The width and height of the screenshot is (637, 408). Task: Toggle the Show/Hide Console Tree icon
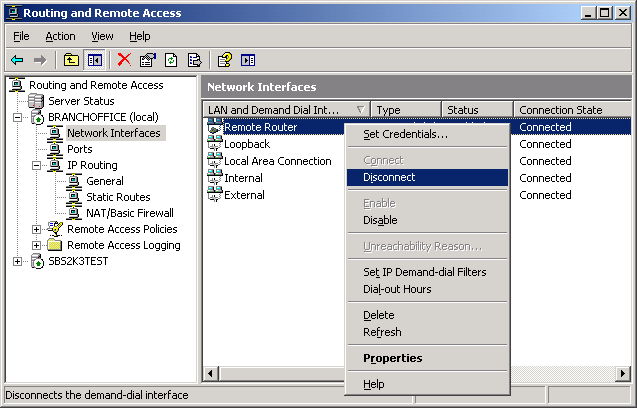click(95, 60)
